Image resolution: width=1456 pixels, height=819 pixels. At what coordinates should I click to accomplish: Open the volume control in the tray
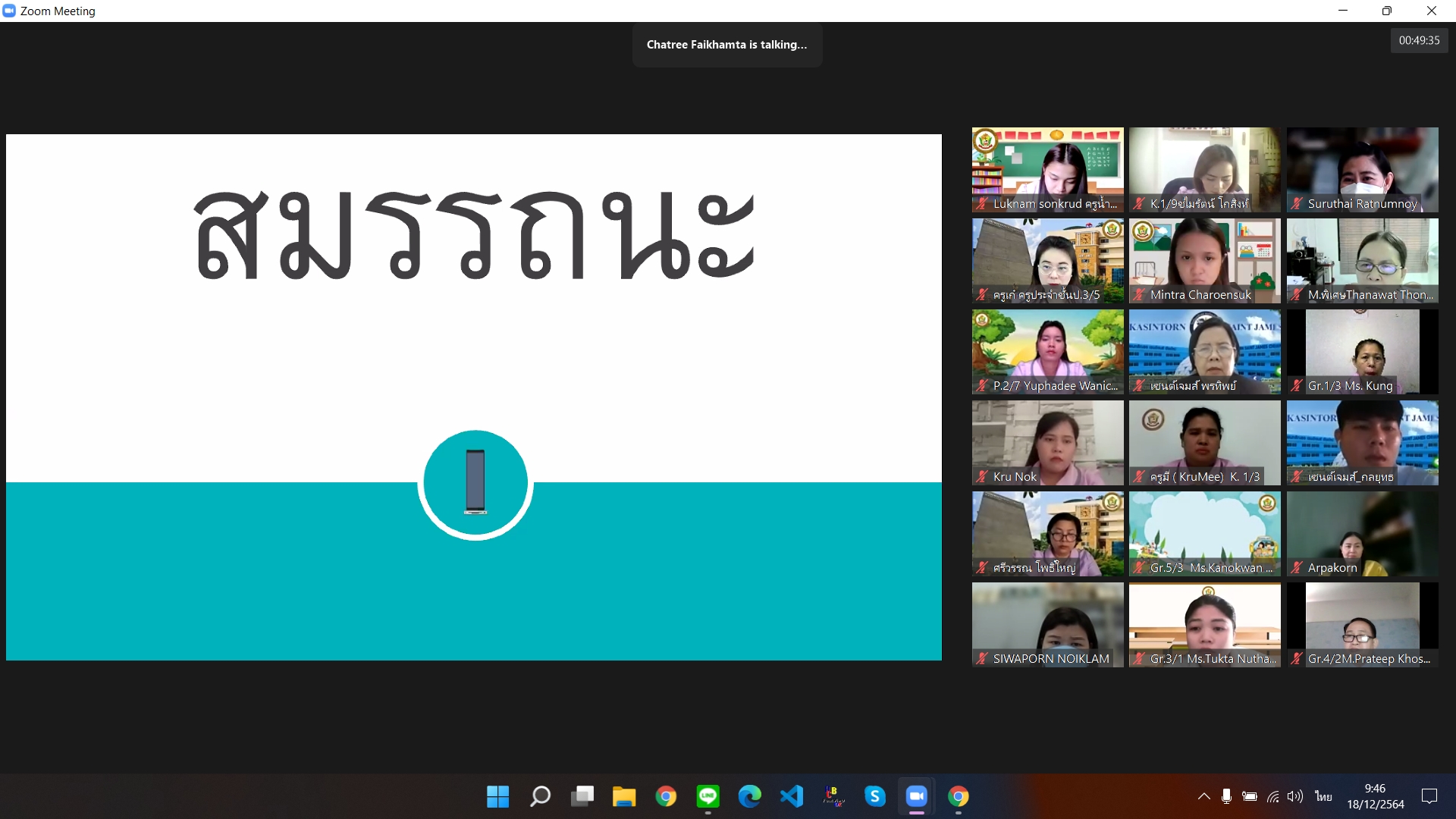click(1295, 796)
